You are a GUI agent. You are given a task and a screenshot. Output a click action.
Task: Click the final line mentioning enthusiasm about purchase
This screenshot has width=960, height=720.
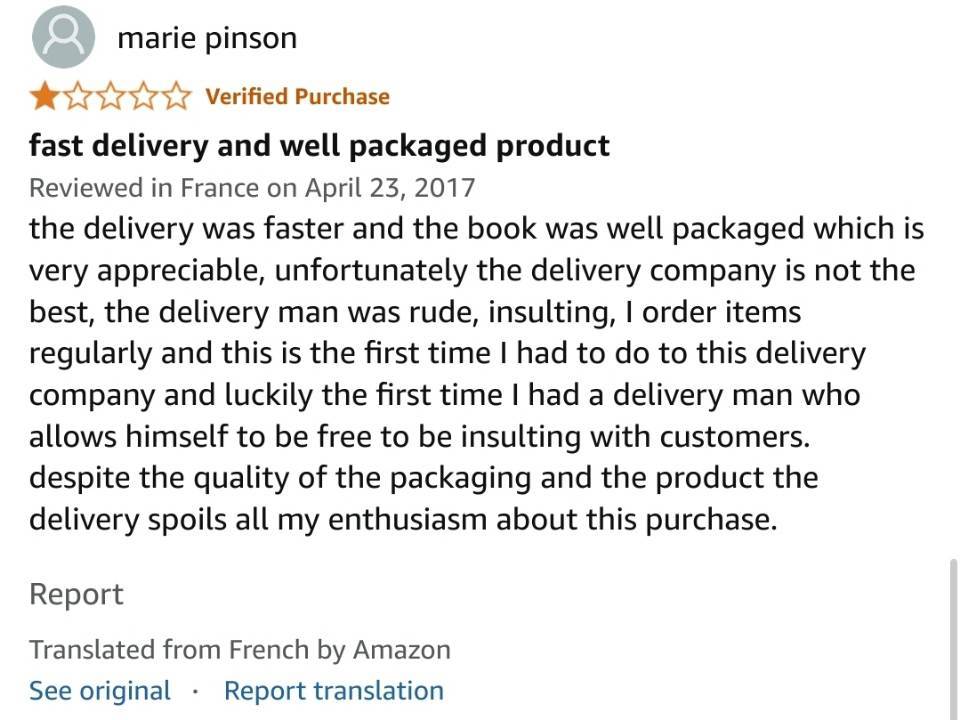tap(403, 520)
